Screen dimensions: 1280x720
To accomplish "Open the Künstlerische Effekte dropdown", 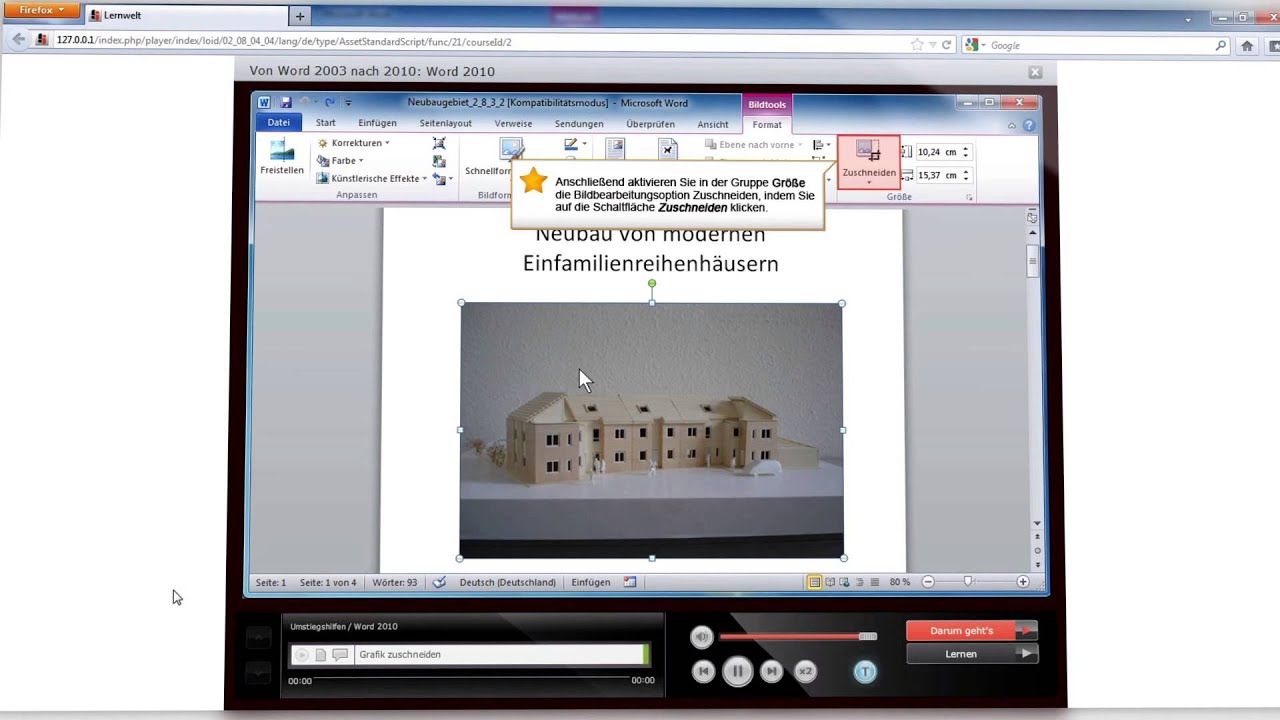I will (x=372, y=179).
